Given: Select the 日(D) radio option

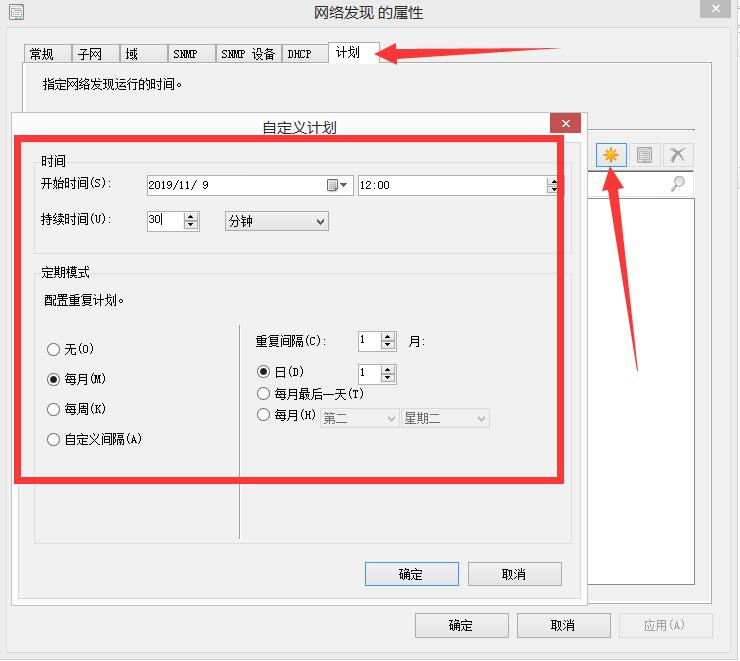Looking at the screenshot, I should [x=263, y=372].
